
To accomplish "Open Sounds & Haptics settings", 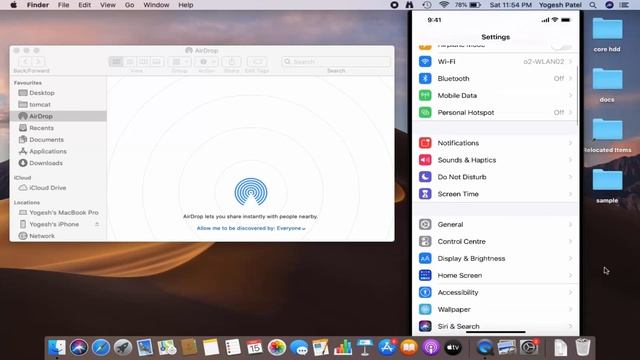I will click(496, 160).
